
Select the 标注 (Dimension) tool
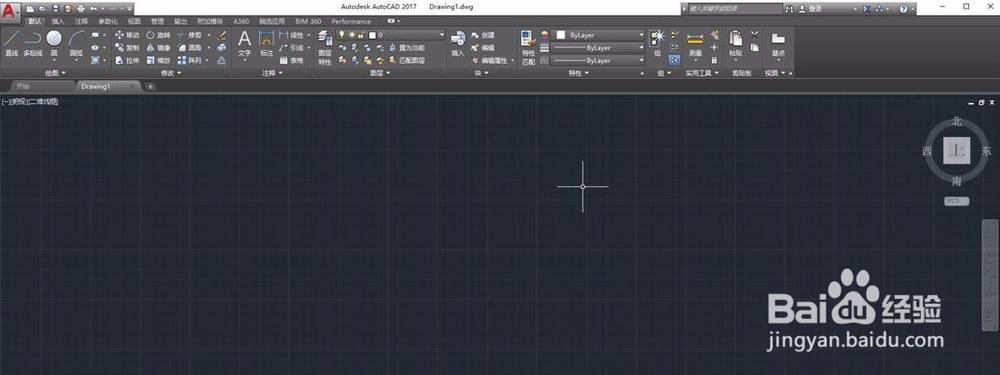(x=267, y=43)
